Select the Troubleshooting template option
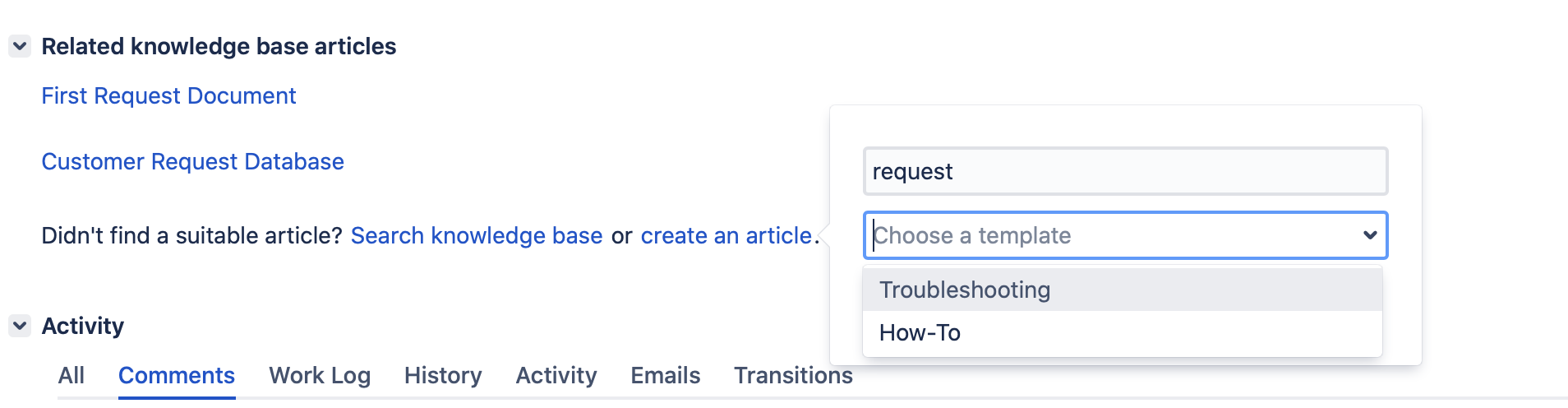1568x408 pixels. [1123, 290]
